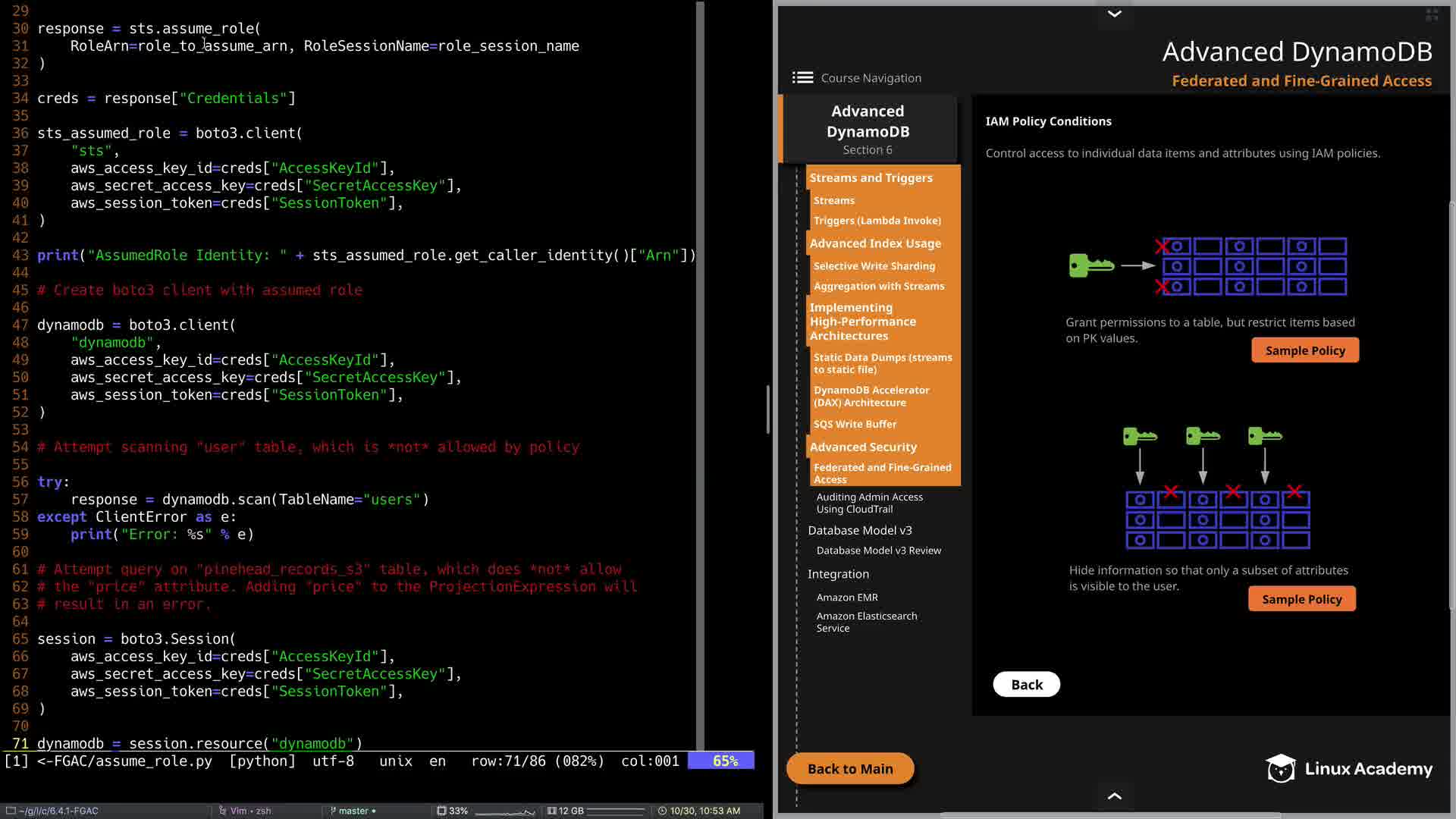
Task: Select the Selective Write Sharding lesson
Action: (874, 266)
